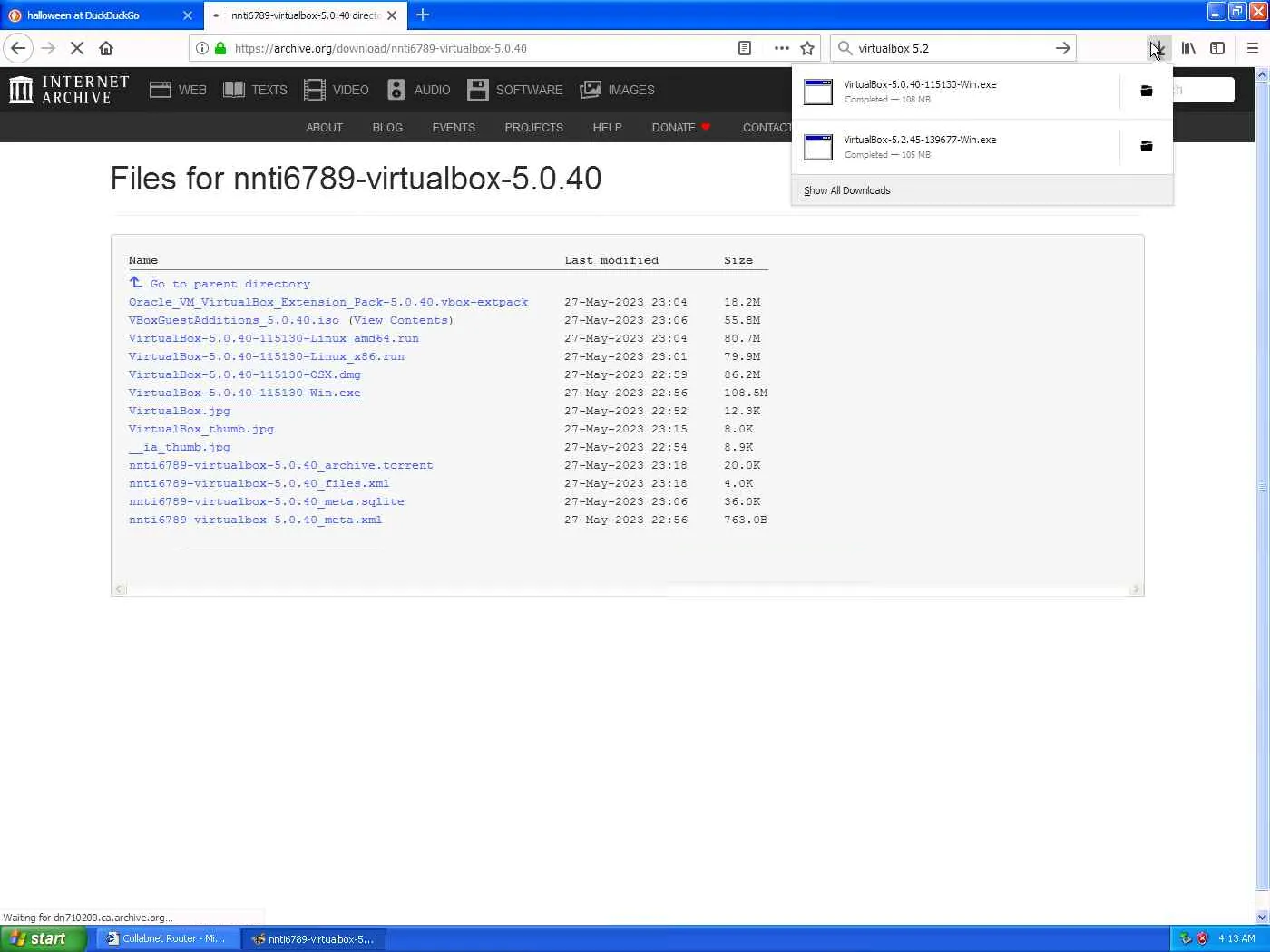Download the Oracle VM VirtualBox Extension Pack file
Viewport: 1270px width, 952px height.
(x=328, y=302)
